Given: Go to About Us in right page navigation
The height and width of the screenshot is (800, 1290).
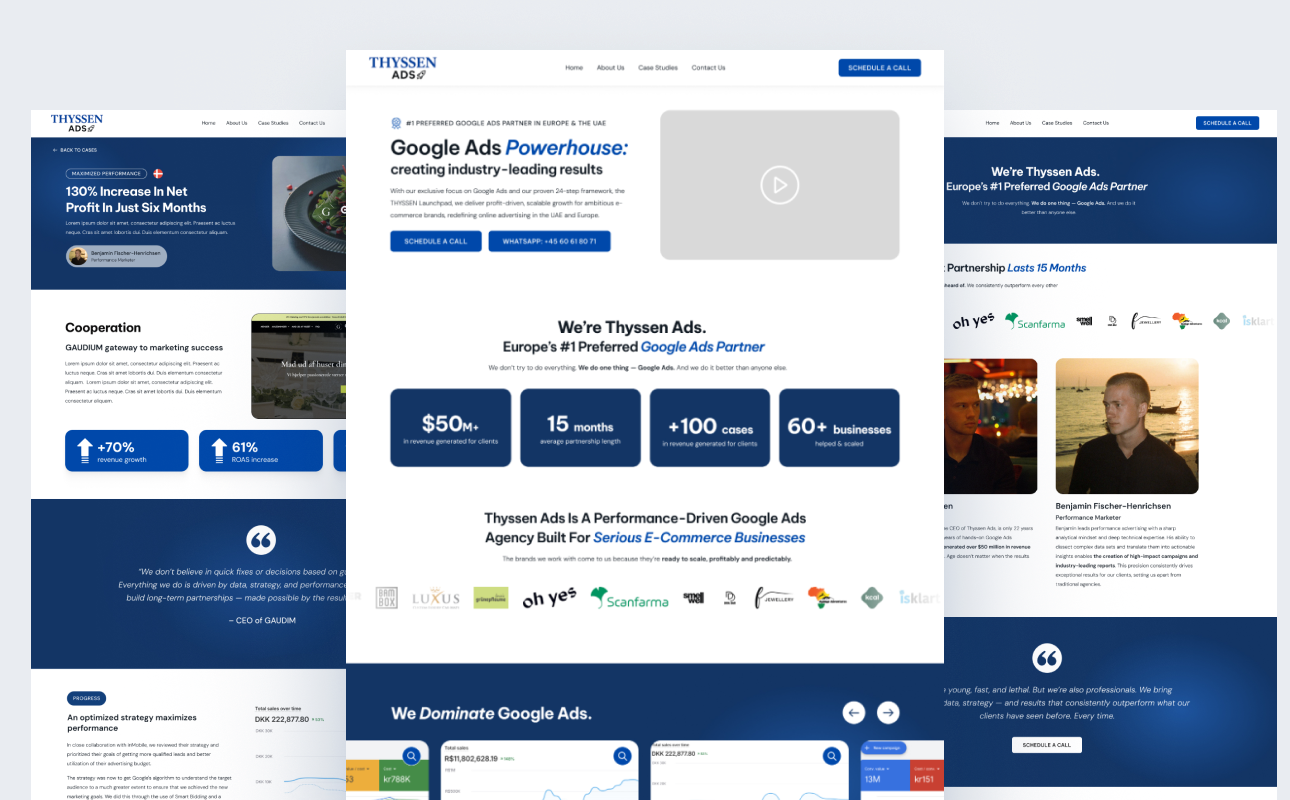Looking at the screenshot, I should [x=1020, y=123].
